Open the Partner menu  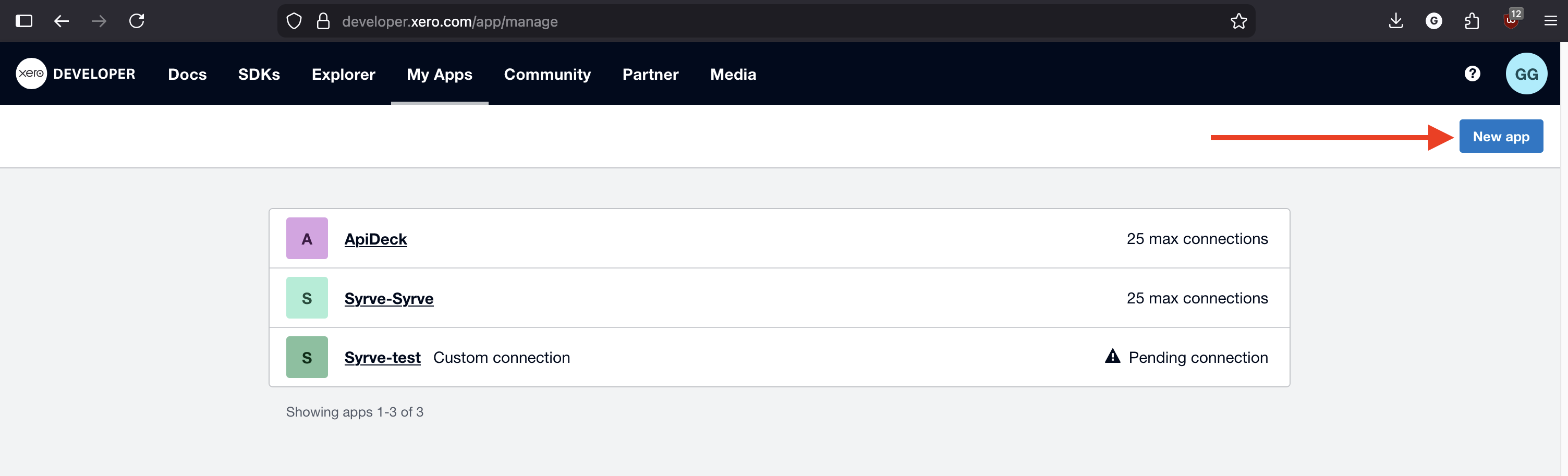click(650, 74)
